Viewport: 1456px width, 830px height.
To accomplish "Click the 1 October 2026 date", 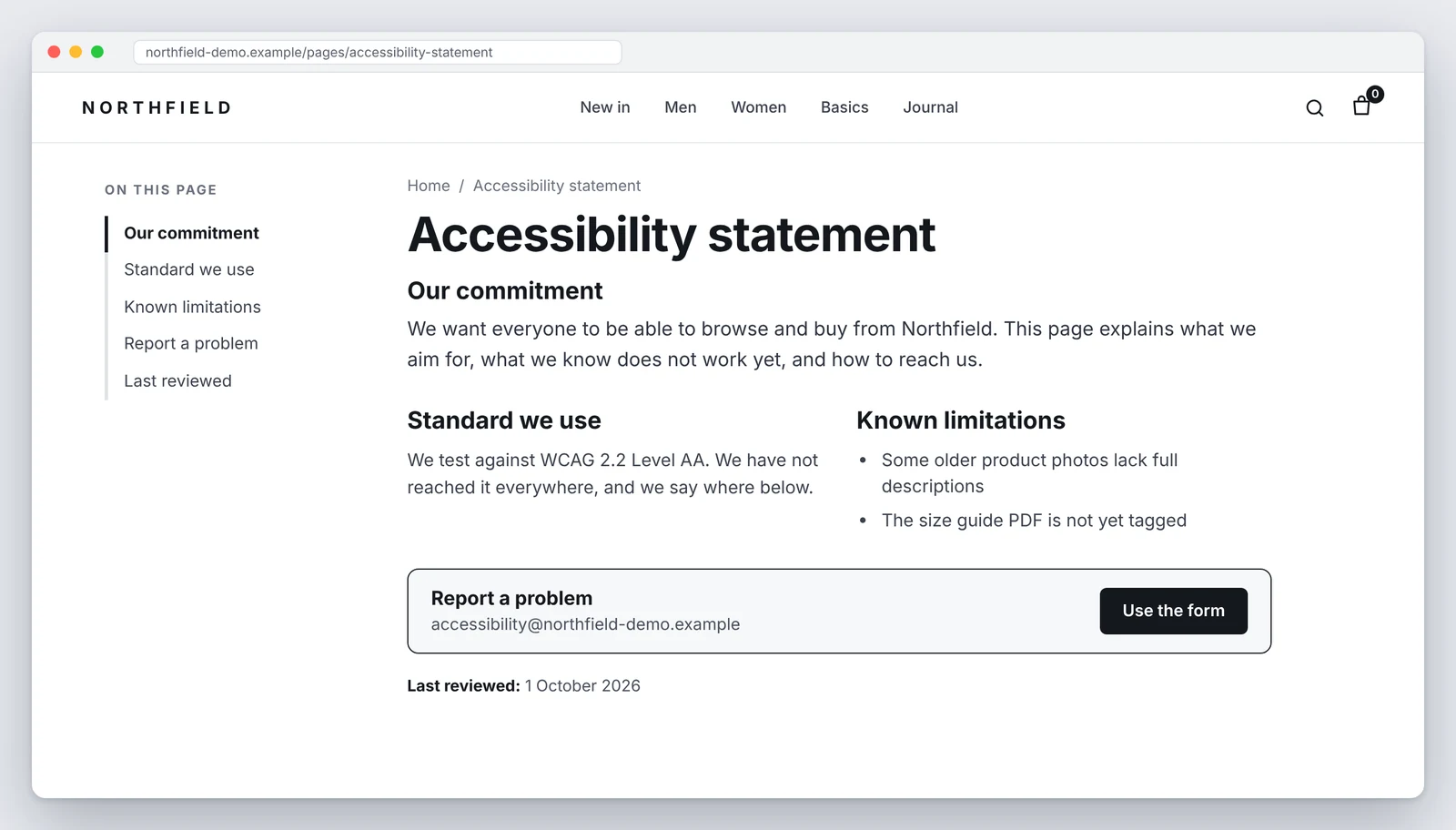I will pos(582,685).
